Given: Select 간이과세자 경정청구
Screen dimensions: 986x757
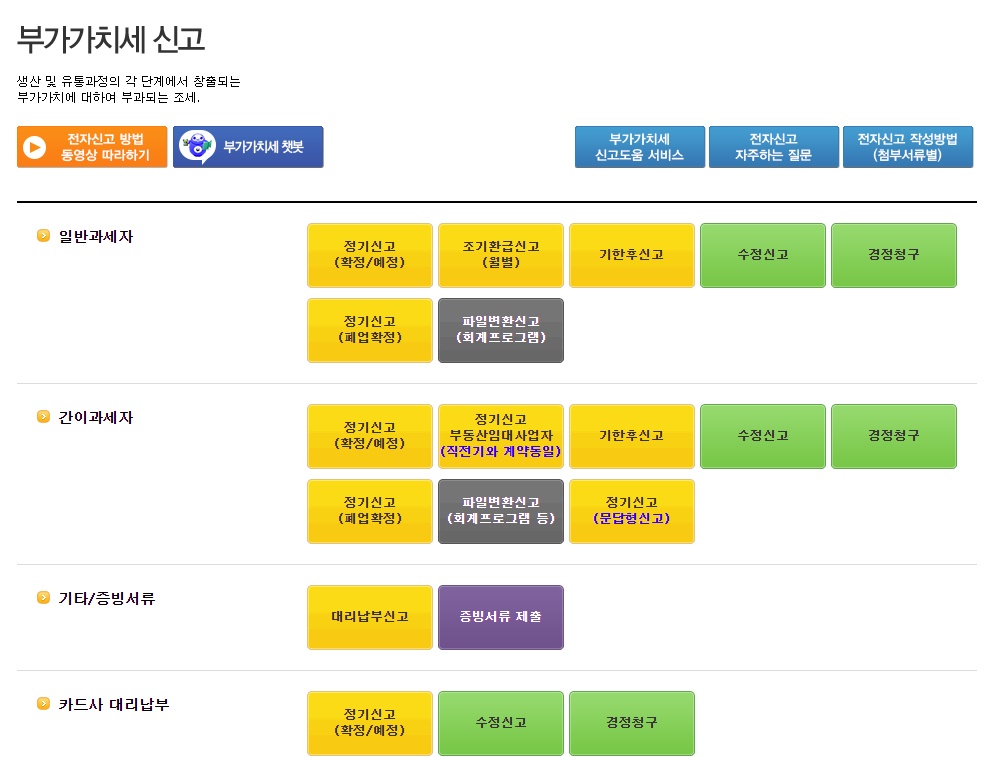Looking at the screenshot, I should 894,436.
